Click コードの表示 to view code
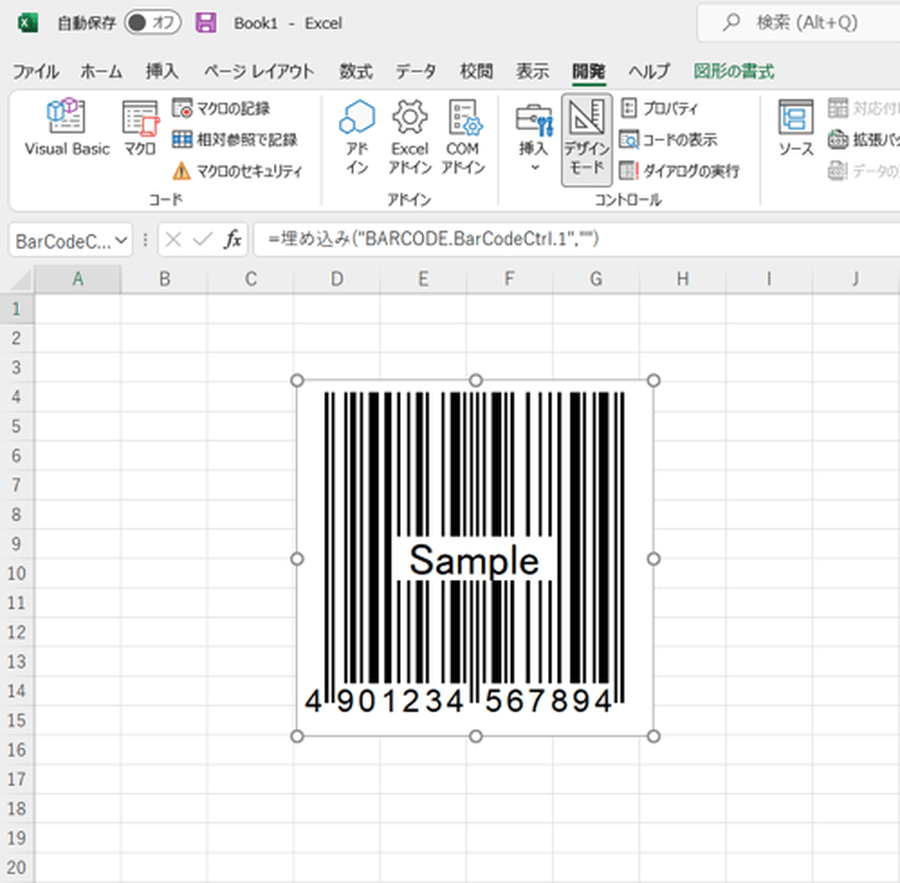 [669, 139]
